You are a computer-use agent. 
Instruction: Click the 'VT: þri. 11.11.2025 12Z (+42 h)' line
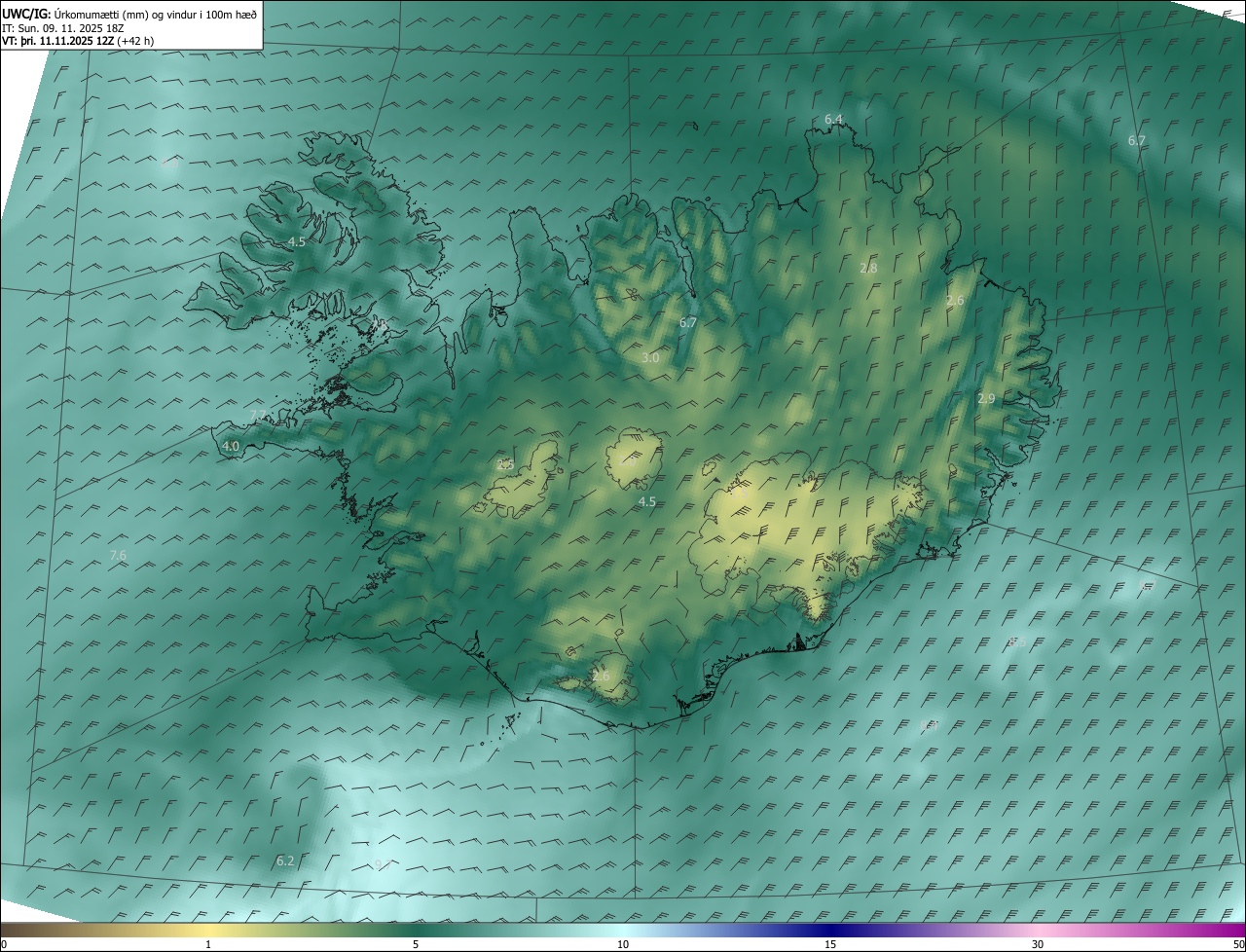(x=78, y=41)
